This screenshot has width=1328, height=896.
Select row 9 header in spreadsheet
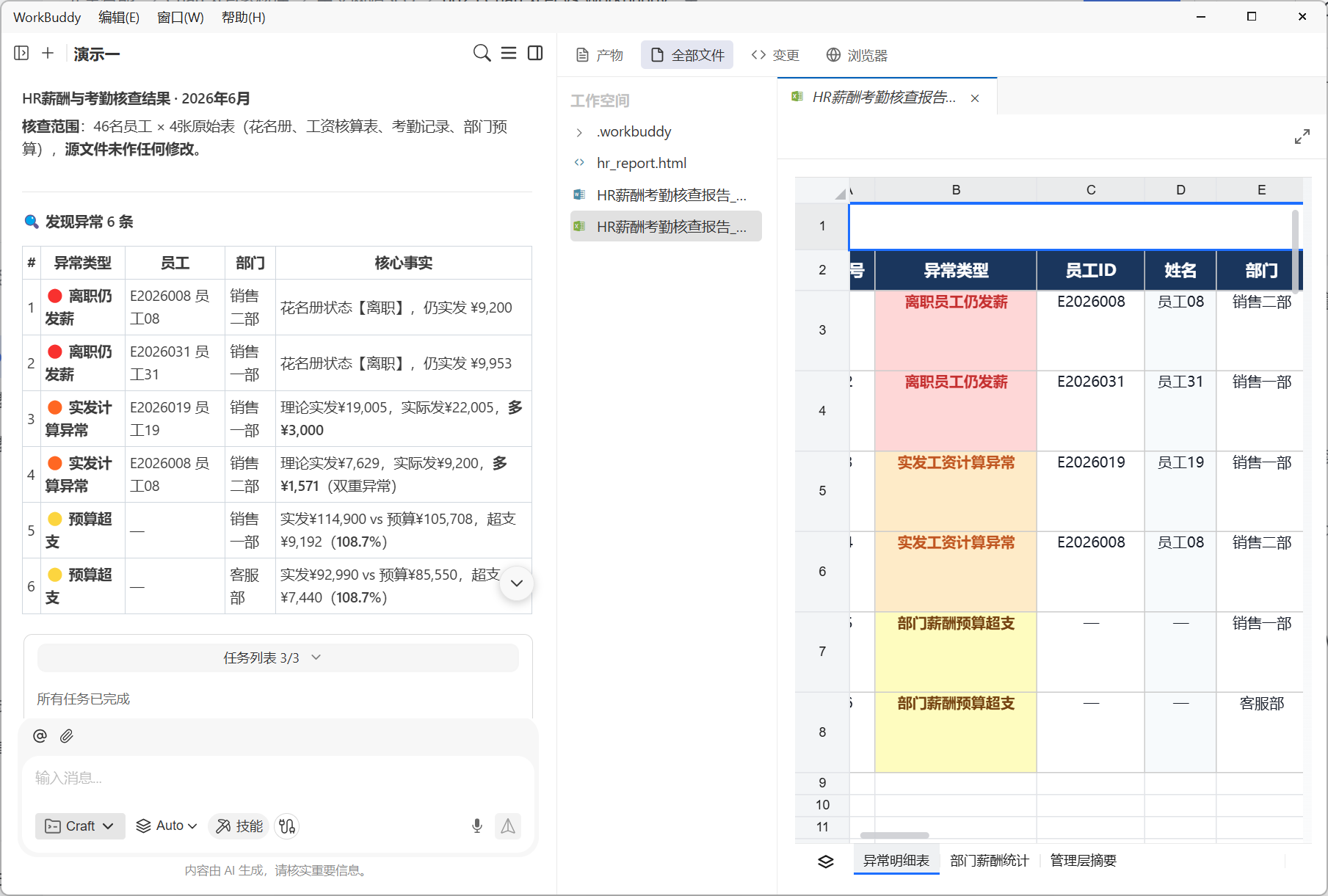coord(822,783)
